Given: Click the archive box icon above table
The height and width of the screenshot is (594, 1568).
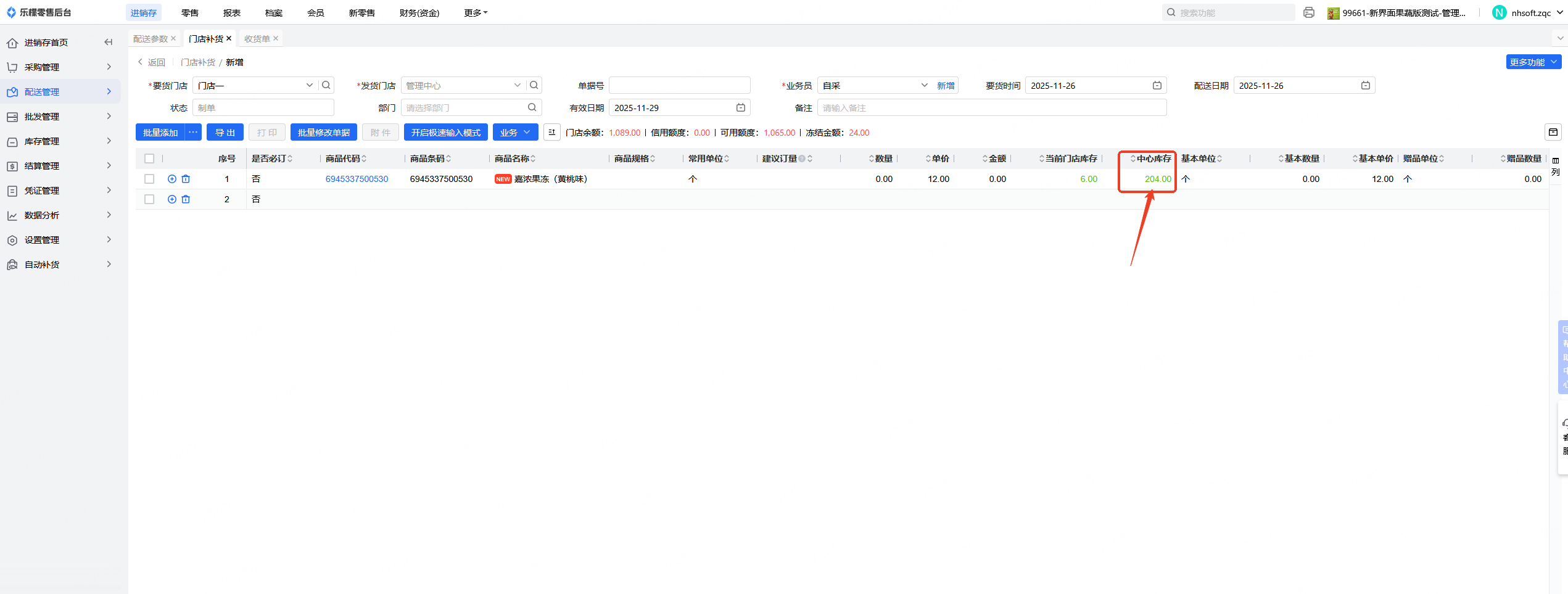Looking at the screenshot, I should tap(1553, 132).
